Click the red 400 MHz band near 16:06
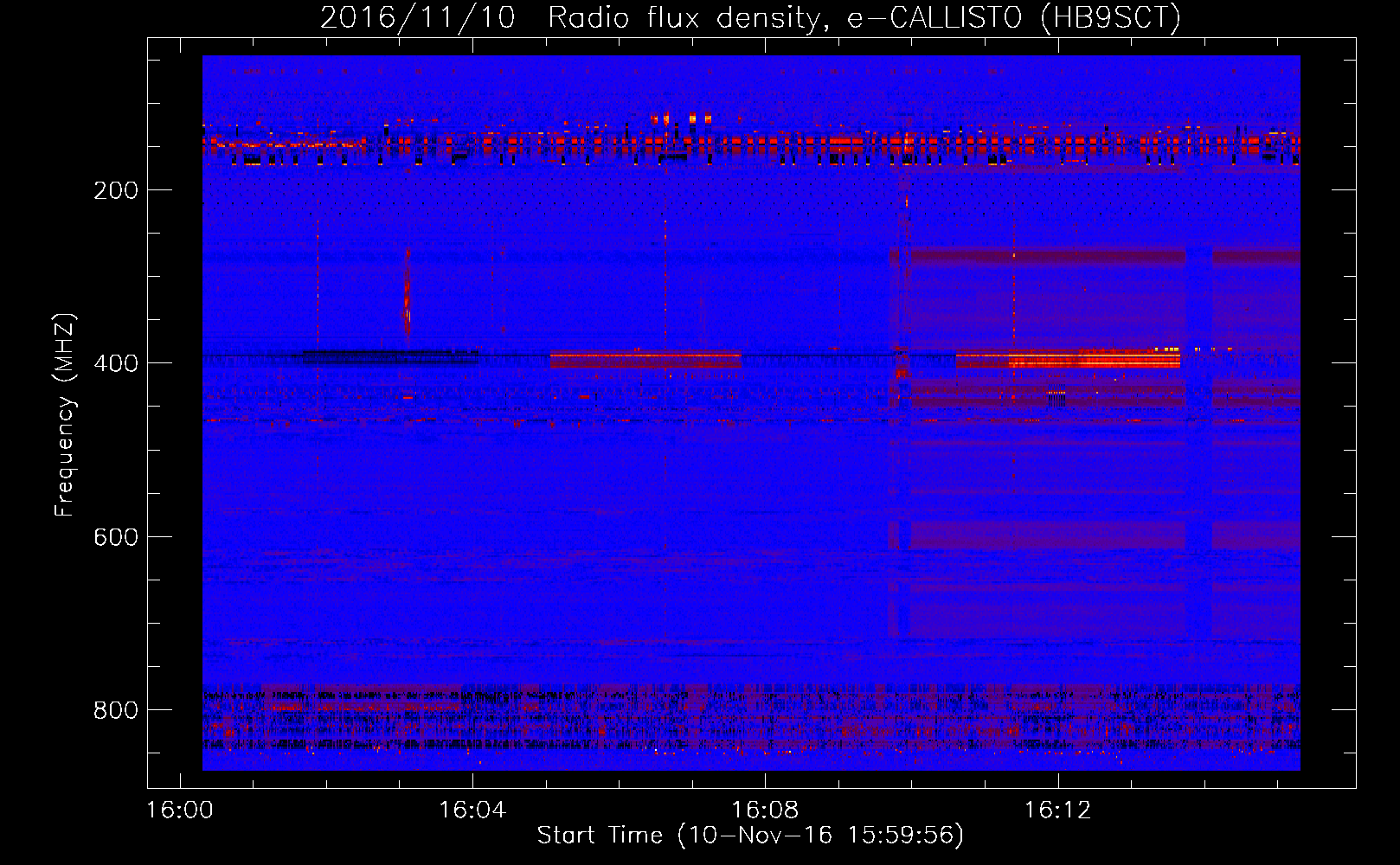Viewport: 1400px width, 865px height. tap(645, 359)
